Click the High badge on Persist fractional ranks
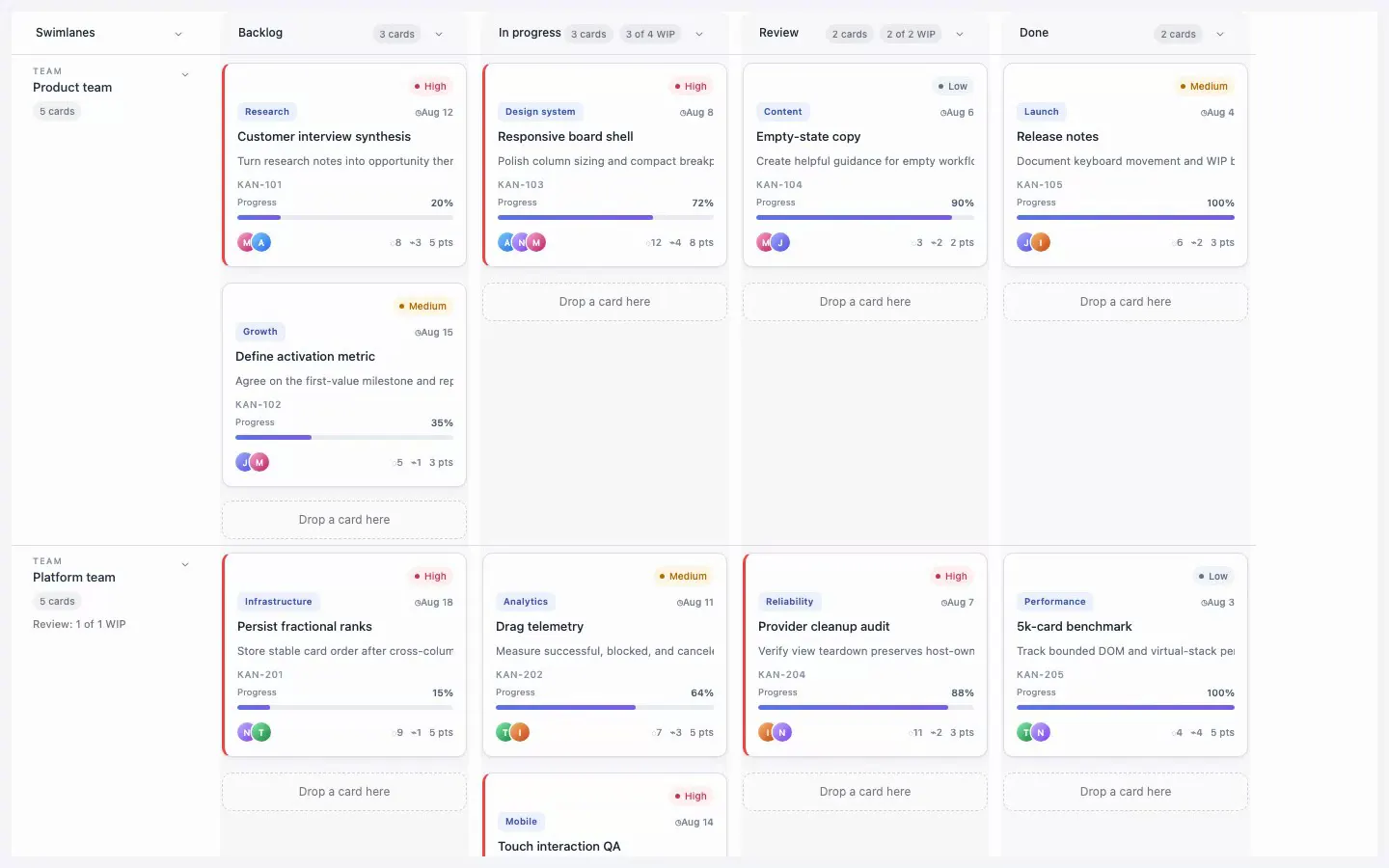The width and height of the screenshot is (1389, 868). [430, 577]
